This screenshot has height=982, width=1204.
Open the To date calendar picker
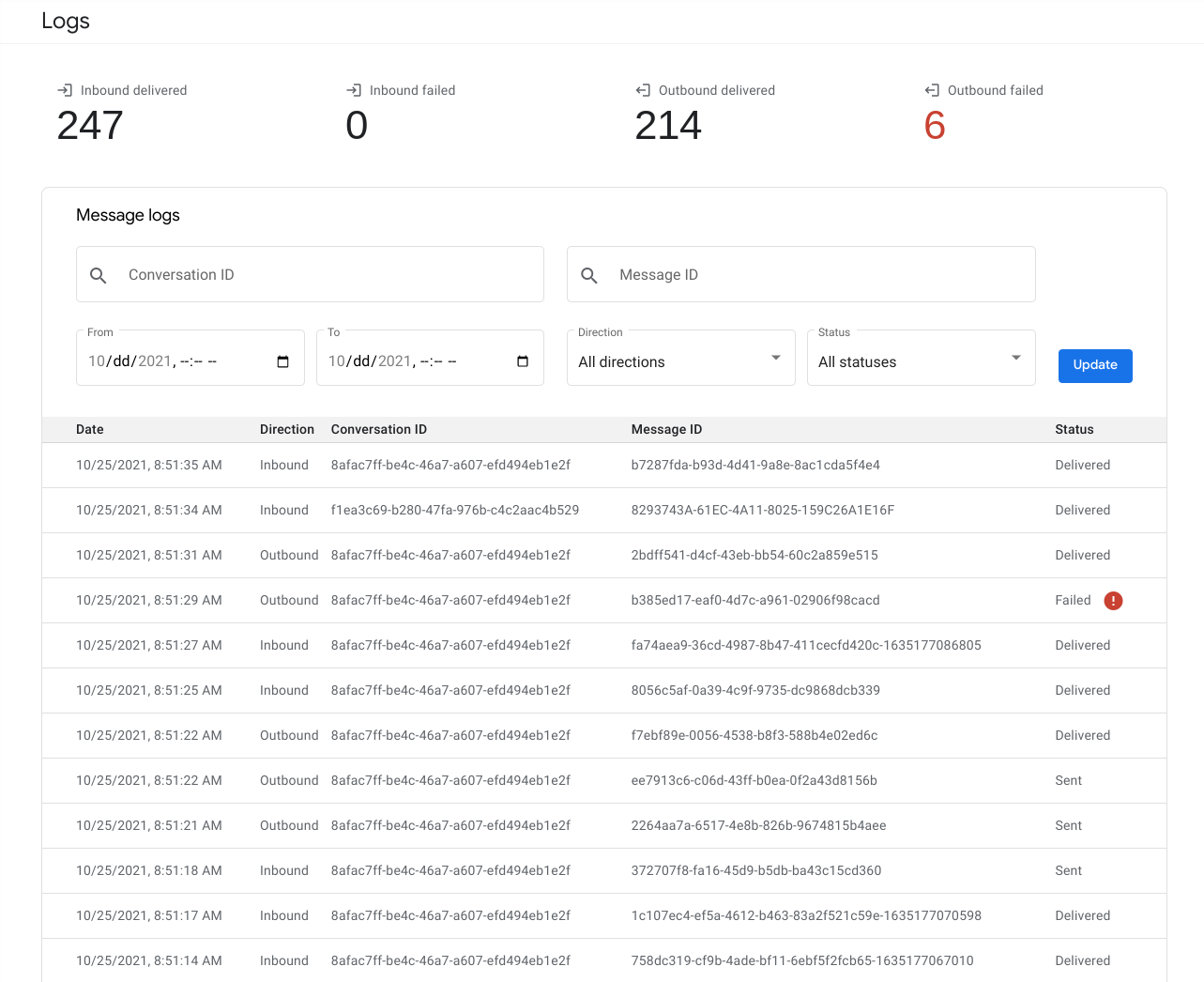tap(522, 361)
